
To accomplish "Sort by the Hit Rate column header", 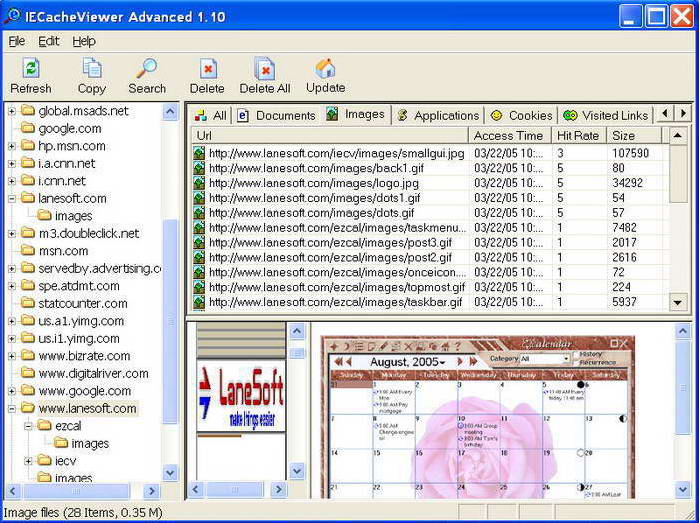I will [x=579, y=136].
